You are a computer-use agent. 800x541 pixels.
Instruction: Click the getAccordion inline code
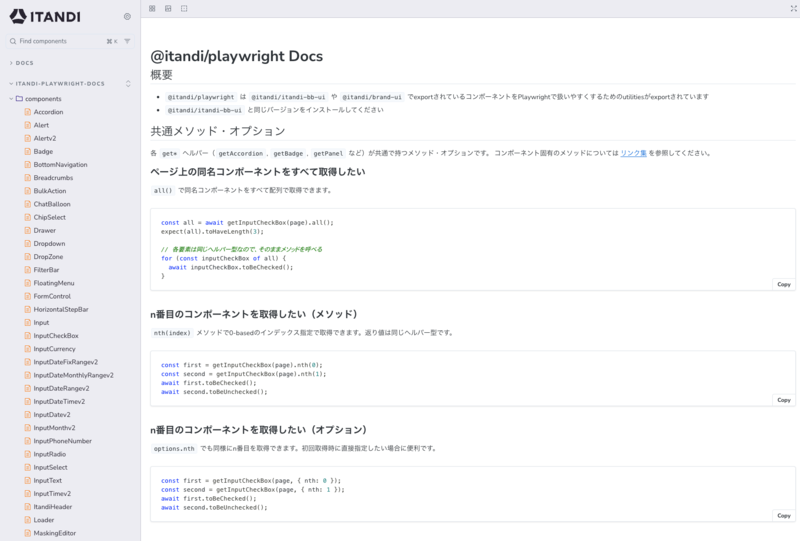240,153
